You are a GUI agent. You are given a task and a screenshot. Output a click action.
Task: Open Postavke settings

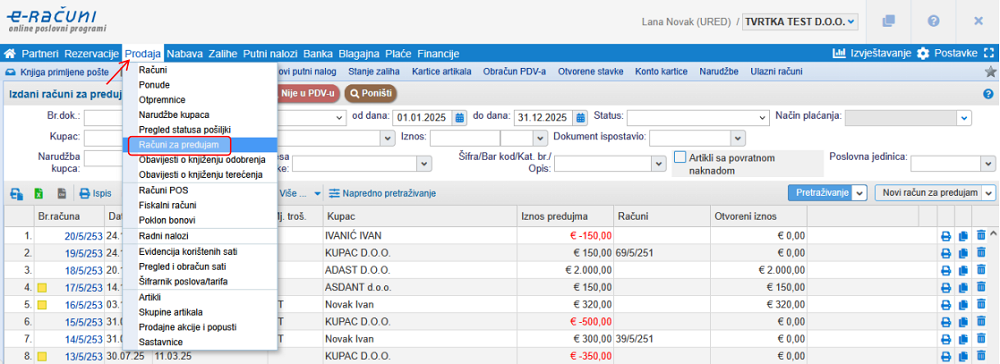(x=946, y=54)
